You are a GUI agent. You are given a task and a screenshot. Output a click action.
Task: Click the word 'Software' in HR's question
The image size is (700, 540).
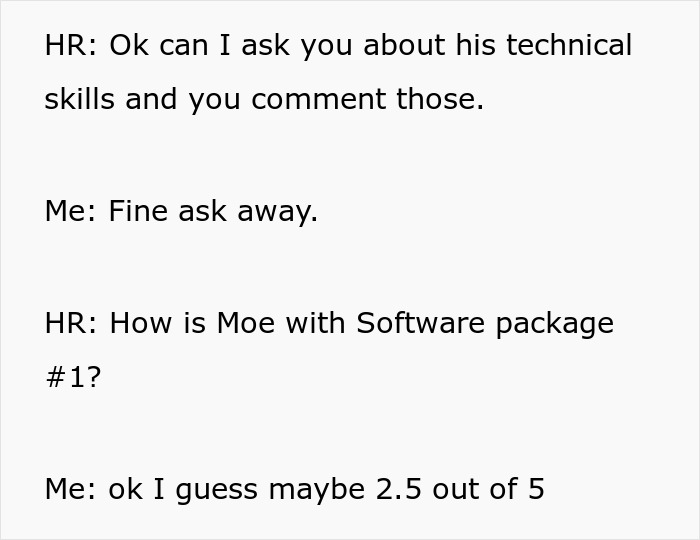point(421,322)
